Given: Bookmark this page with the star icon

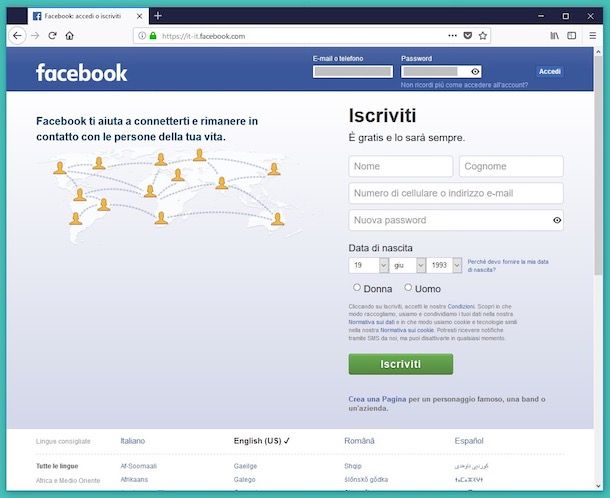Looking at the screenshot, I should tap(483, 36).
